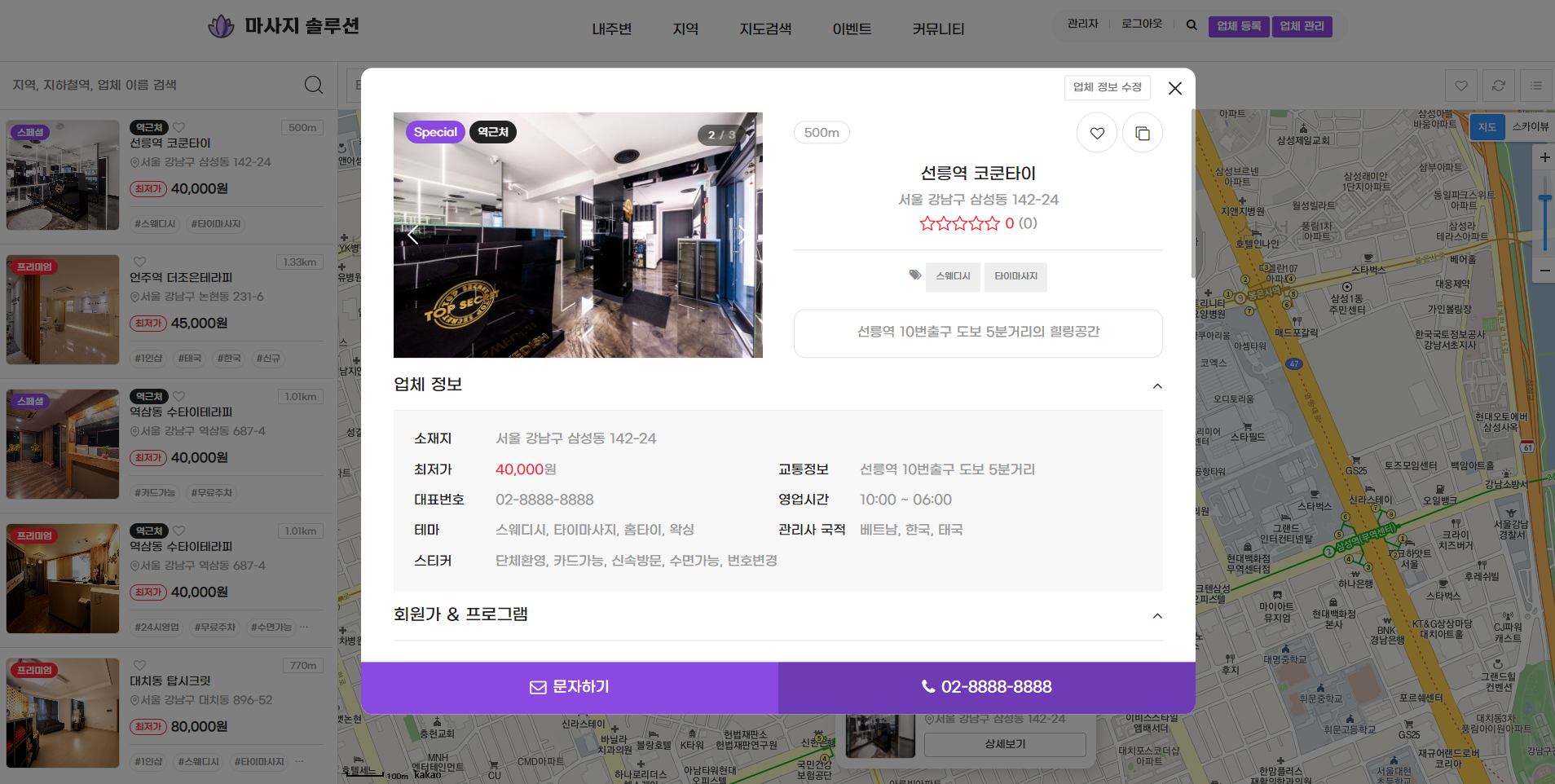
Task: Toggle favorite heart on 언주역 더조은테라피 item
Action: click(139, 262)
